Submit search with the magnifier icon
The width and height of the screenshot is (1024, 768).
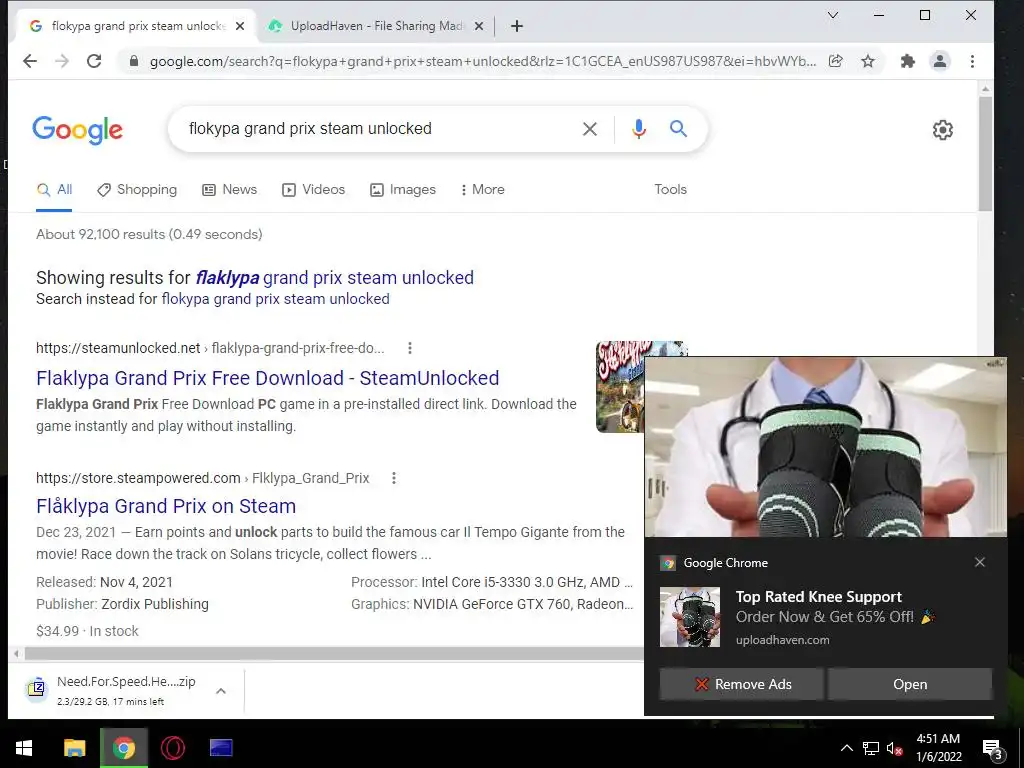[x=679, y=129]
